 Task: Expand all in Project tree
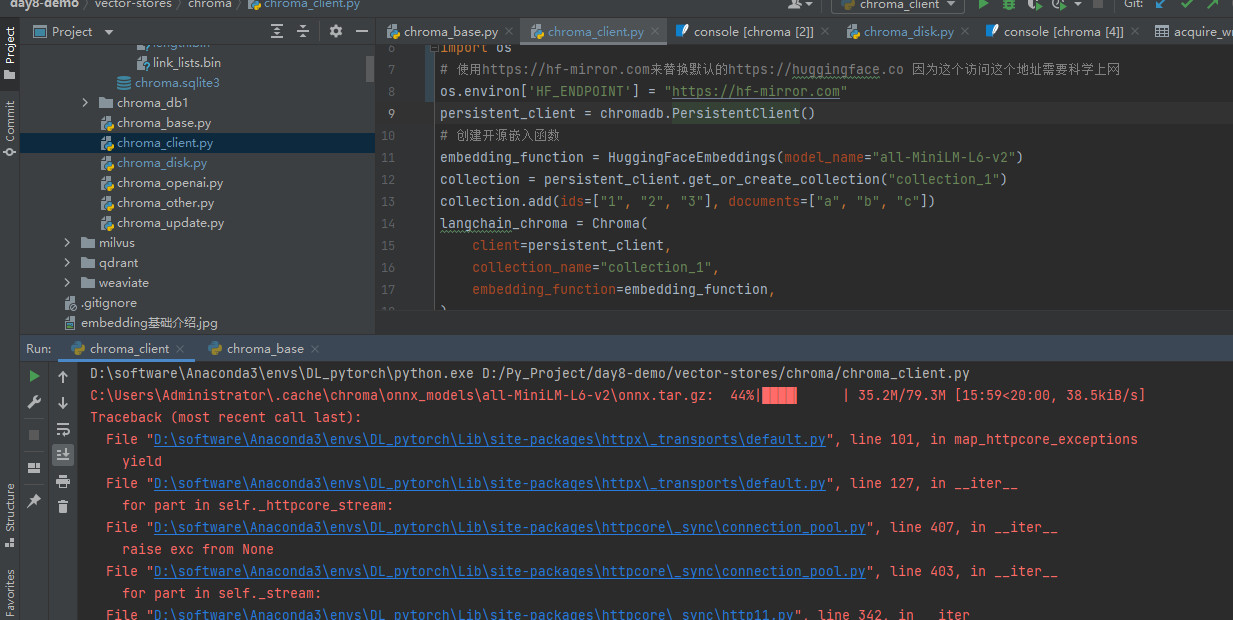pos(278,32)
